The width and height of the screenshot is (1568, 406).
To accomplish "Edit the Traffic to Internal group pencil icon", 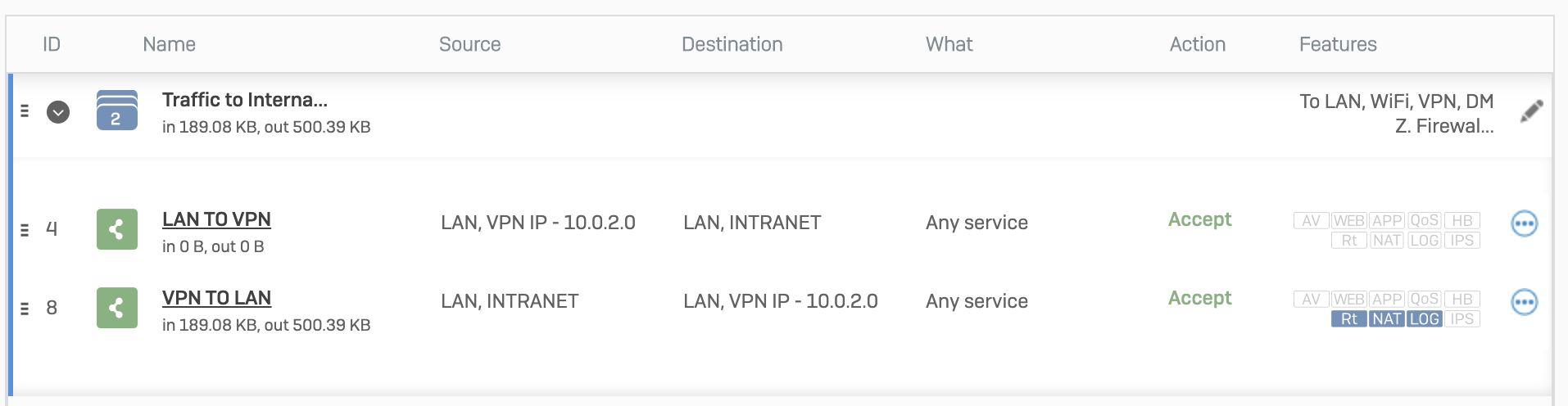I will (1531, 111).
